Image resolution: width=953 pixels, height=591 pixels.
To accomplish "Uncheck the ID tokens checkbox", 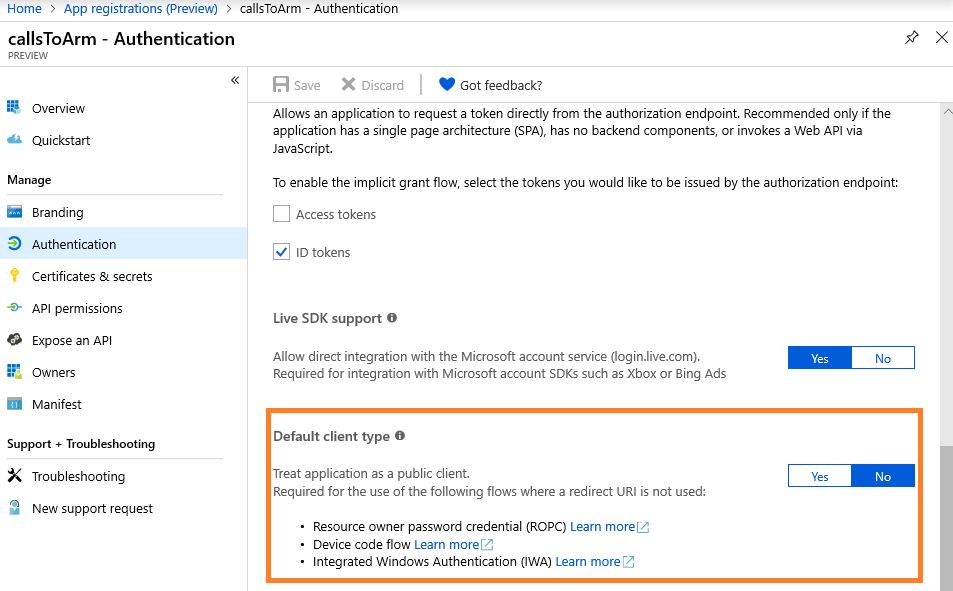I will (281, 252).
